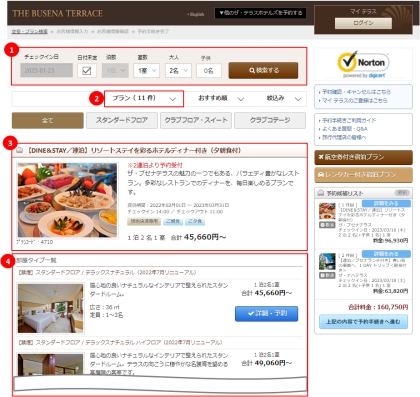The image size is (420, 397).
Task: Open the 大人 adults dropdown showing 2名
Action: [x=178, y=71]
